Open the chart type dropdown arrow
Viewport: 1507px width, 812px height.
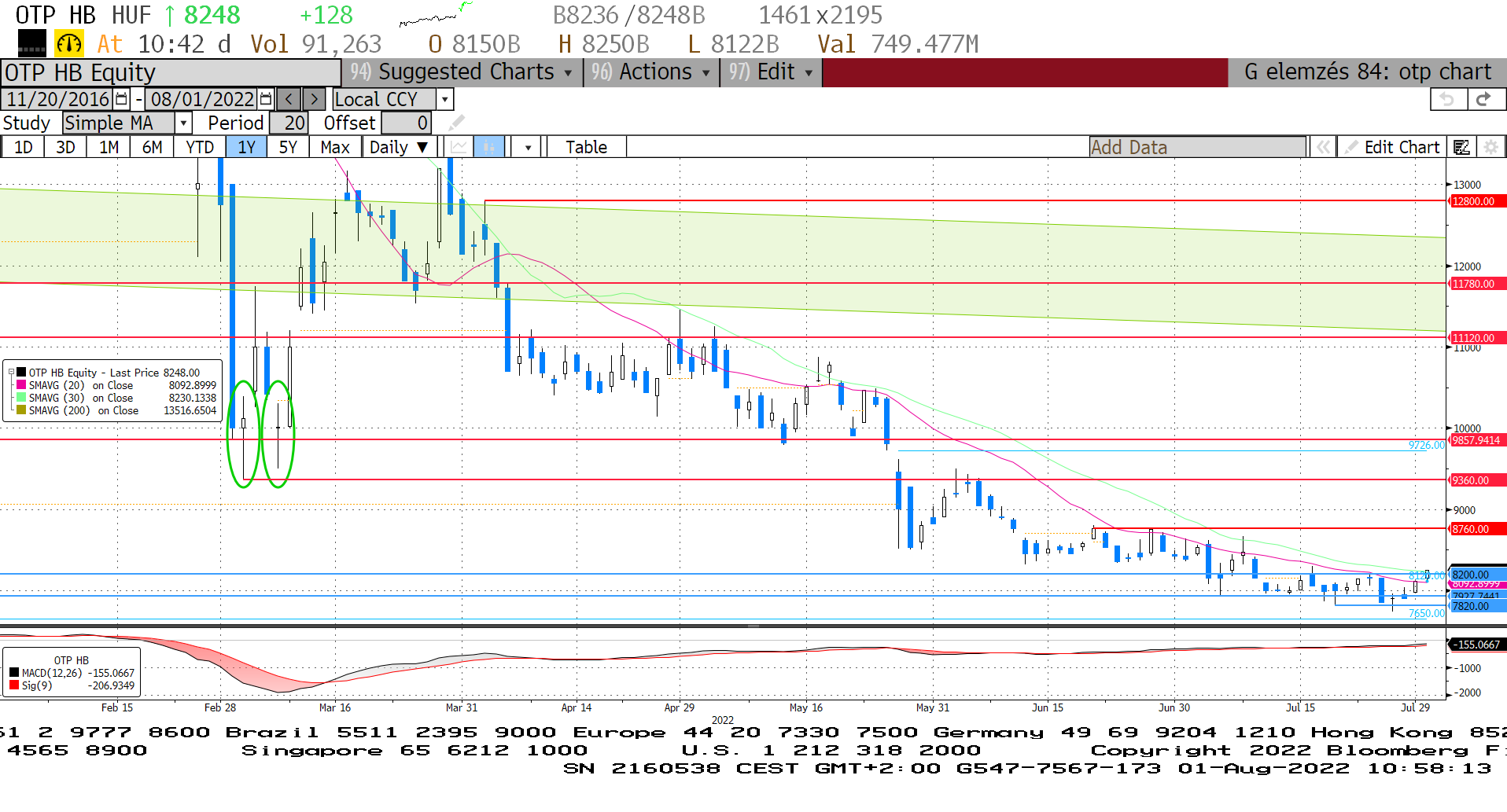coord(527,147)
